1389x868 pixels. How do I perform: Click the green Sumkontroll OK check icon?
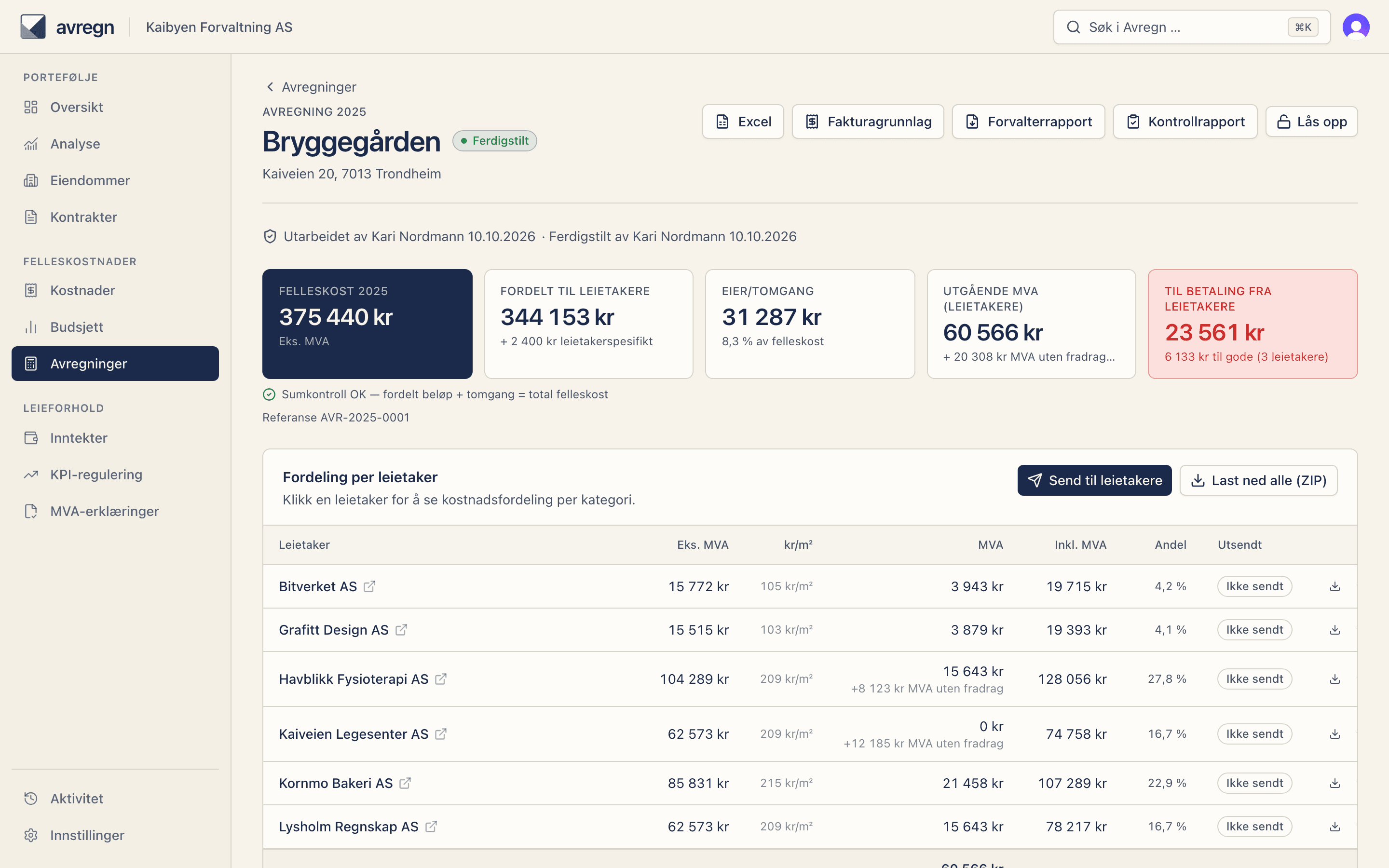[x=269, y=394]
